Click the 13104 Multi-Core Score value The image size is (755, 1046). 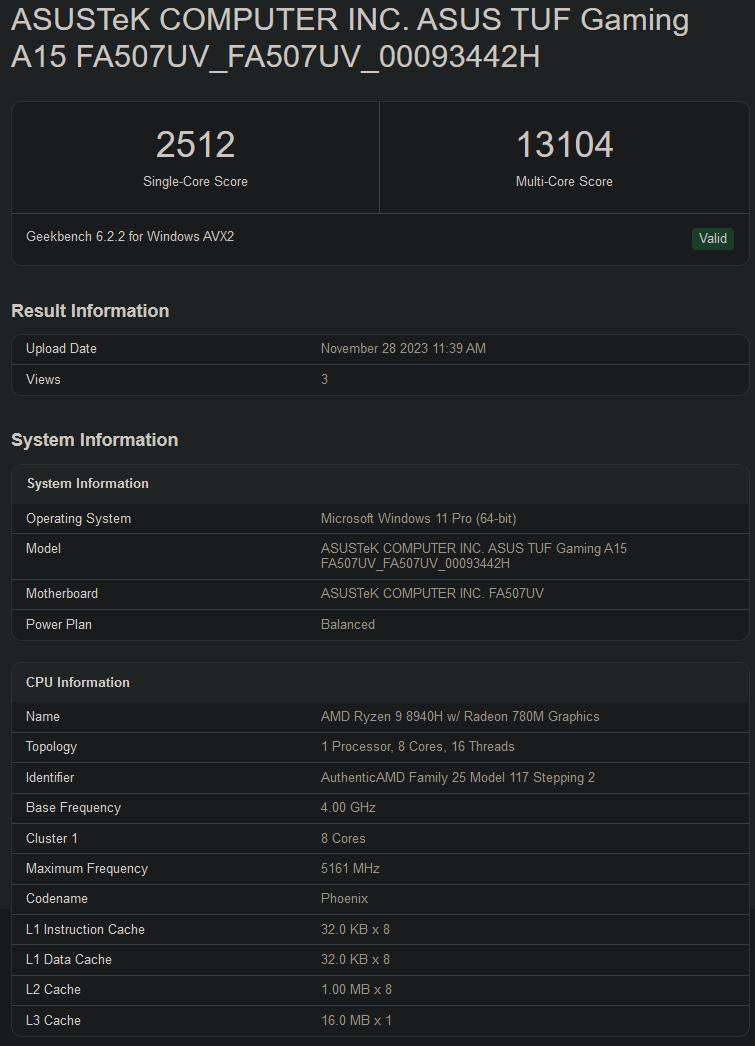click(x=564, y=145)
